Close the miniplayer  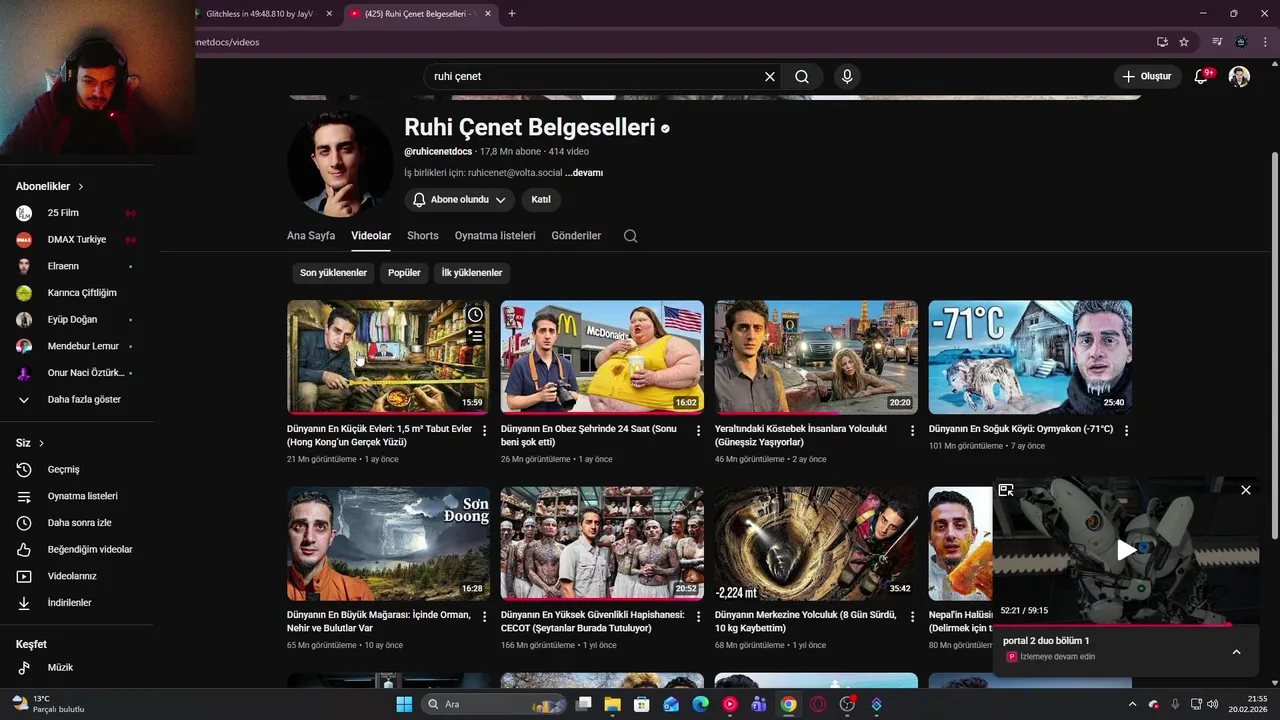[x=1246, y=490]
